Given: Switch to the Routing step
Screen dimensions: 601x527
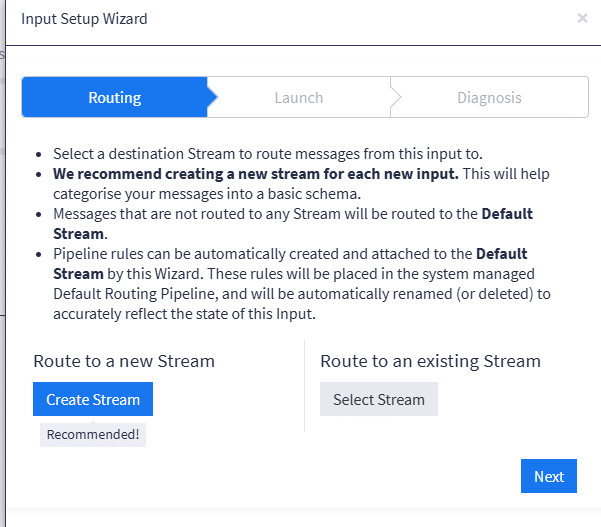Looking at the screenshot, I should [114, 98].
